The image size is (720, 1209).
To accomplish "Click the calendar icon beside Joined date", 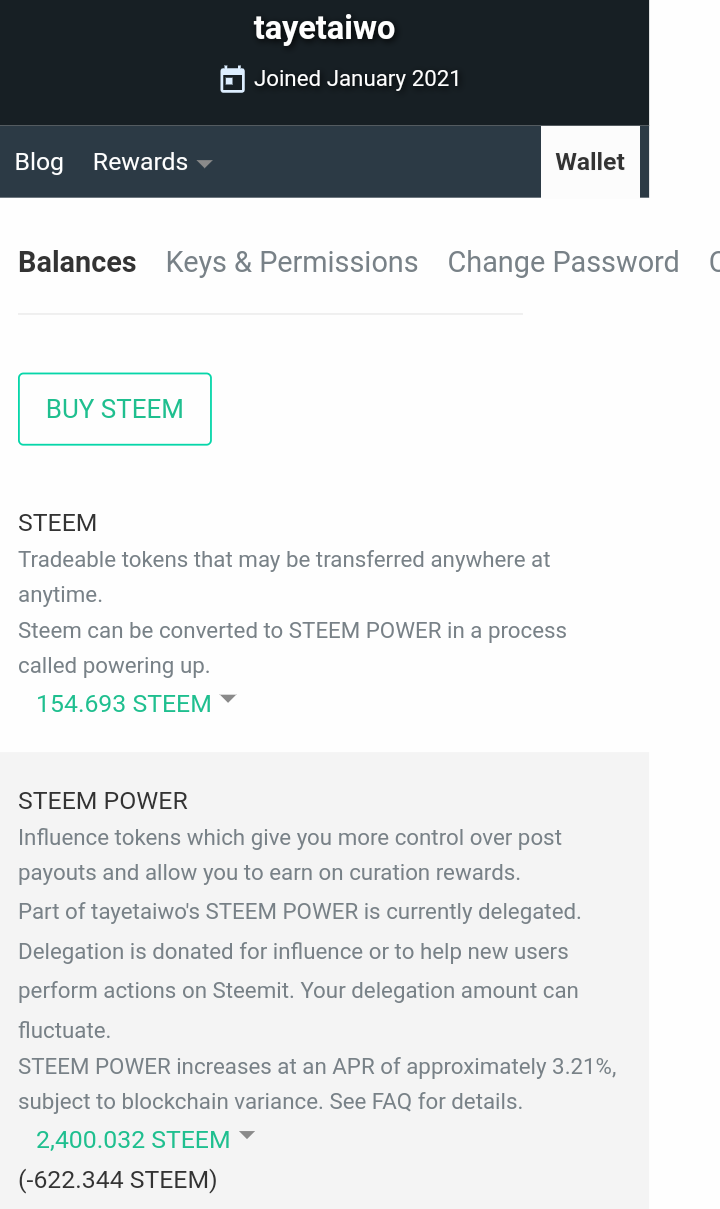I will pos(232,79).
